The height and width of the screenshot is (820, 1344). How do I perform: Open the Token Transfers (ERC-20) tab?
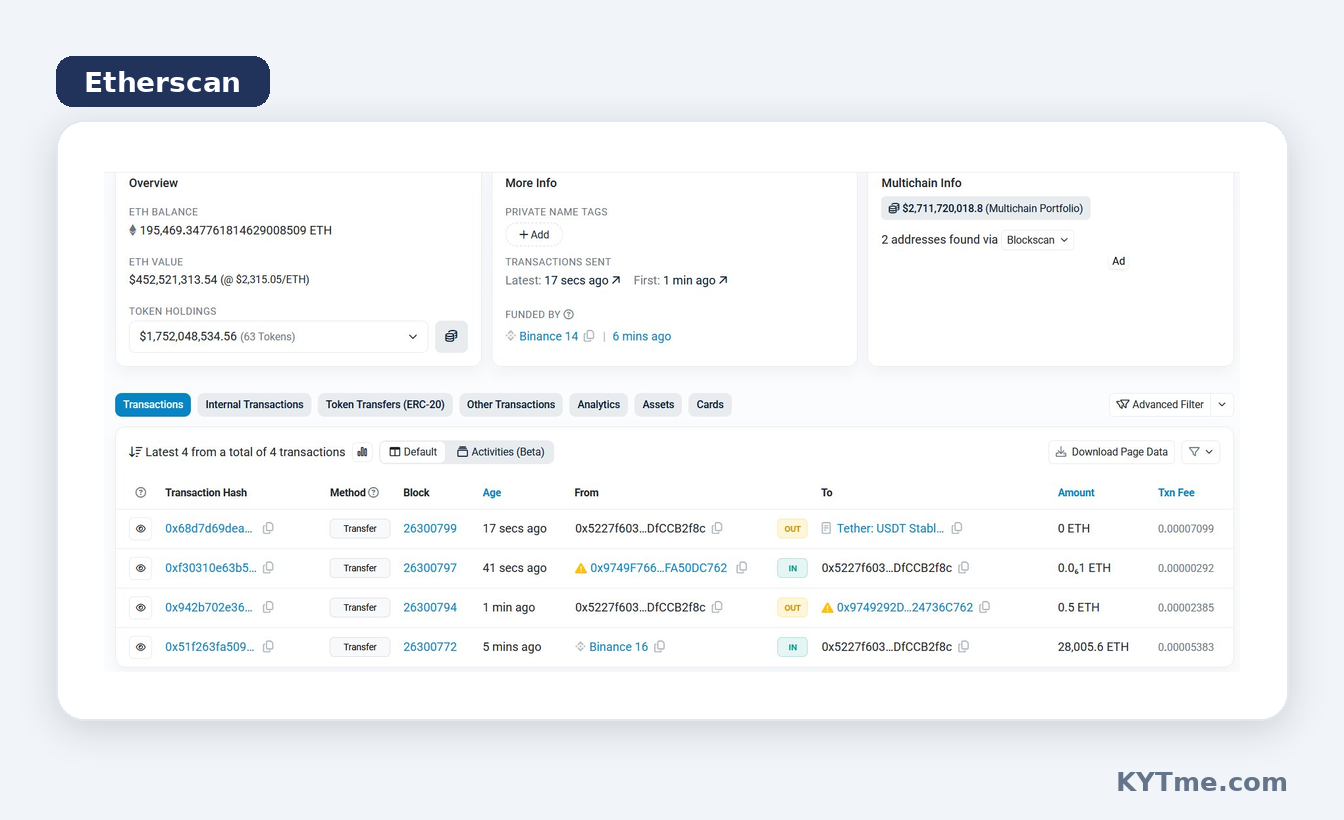(x=385, y=405)
